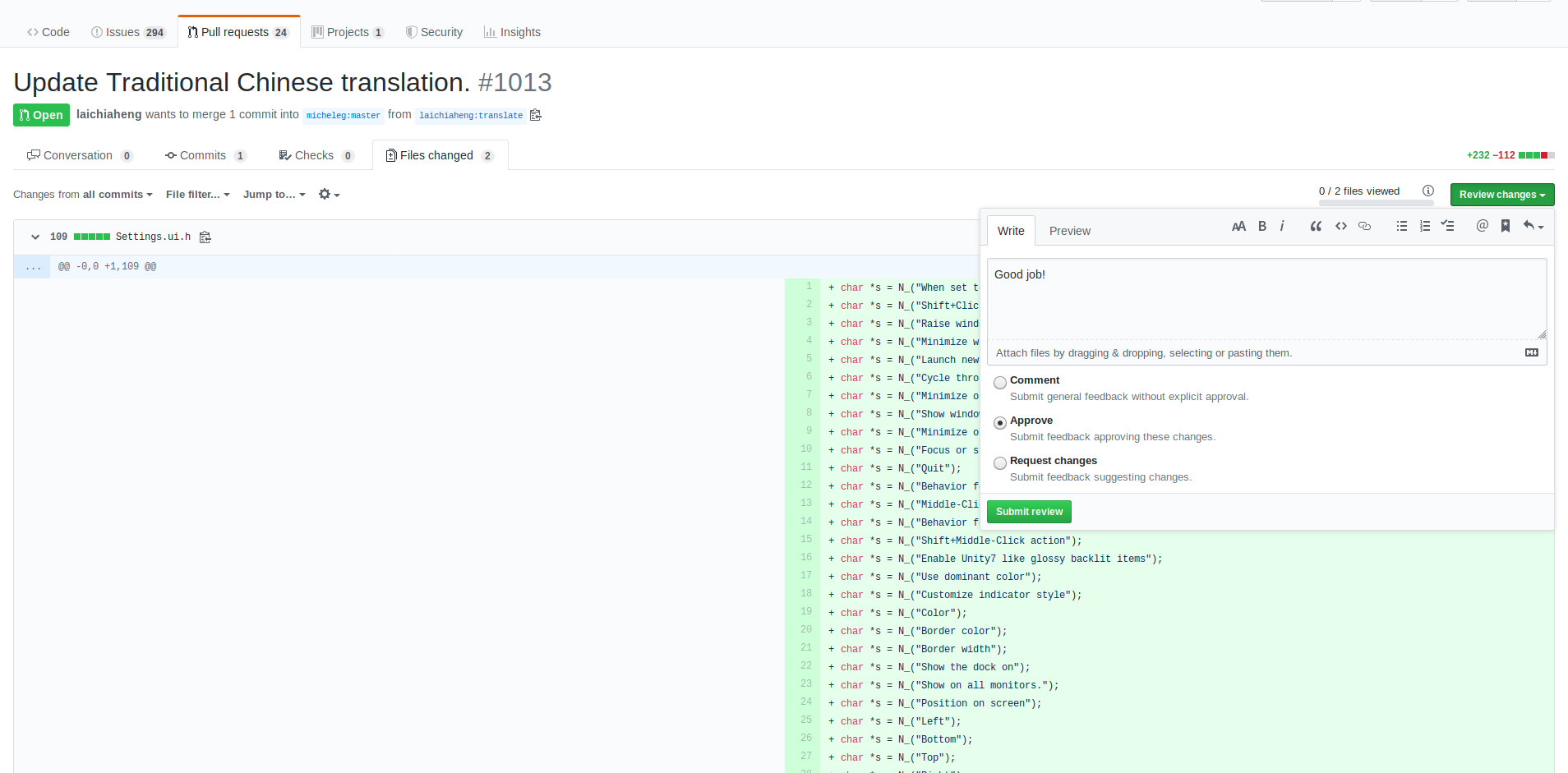
Task: Add a link using the chain icon
Action: [x=1365, y=227]
